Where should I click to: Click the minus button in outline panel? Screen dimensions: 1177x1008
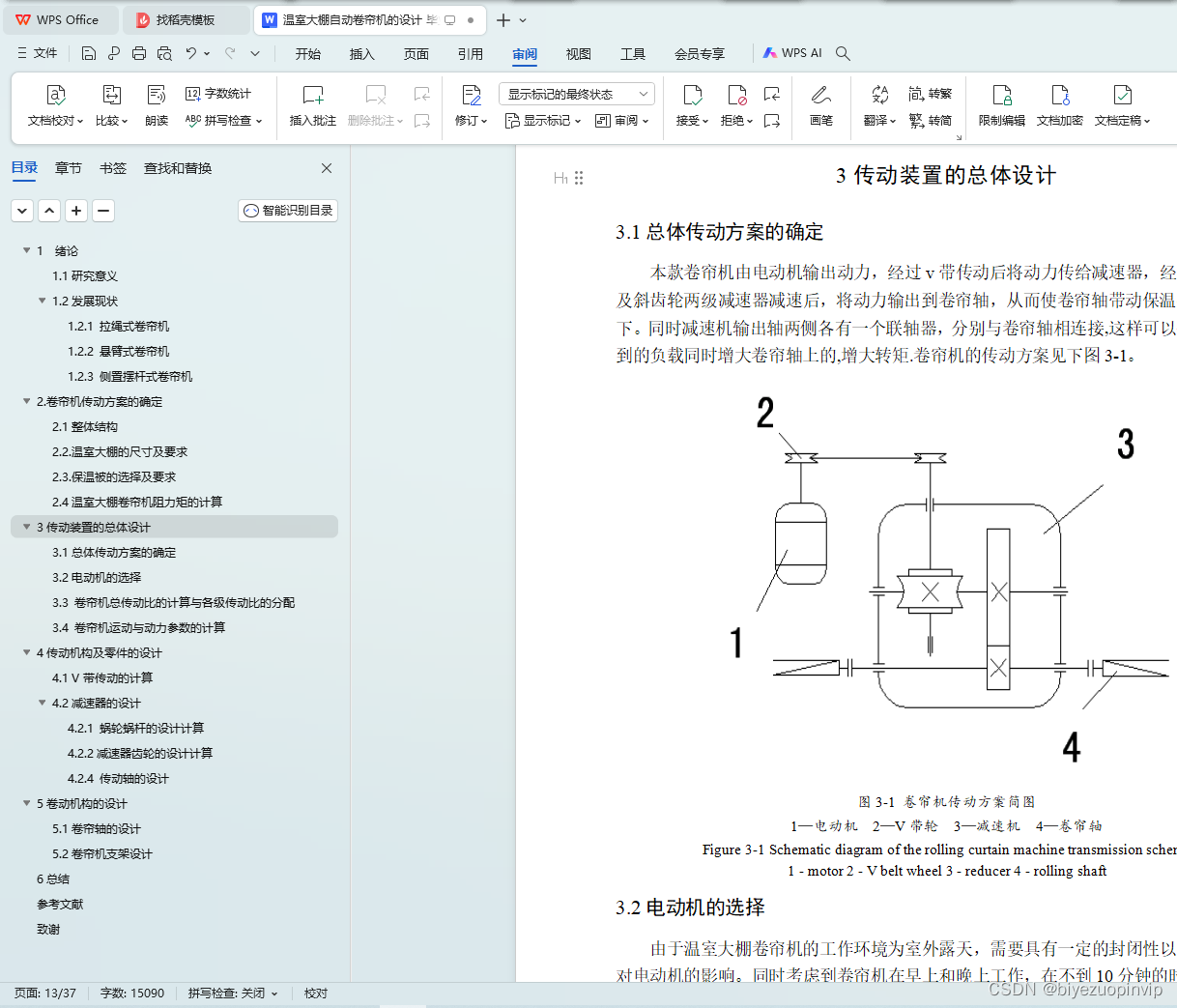coord(103,210)
